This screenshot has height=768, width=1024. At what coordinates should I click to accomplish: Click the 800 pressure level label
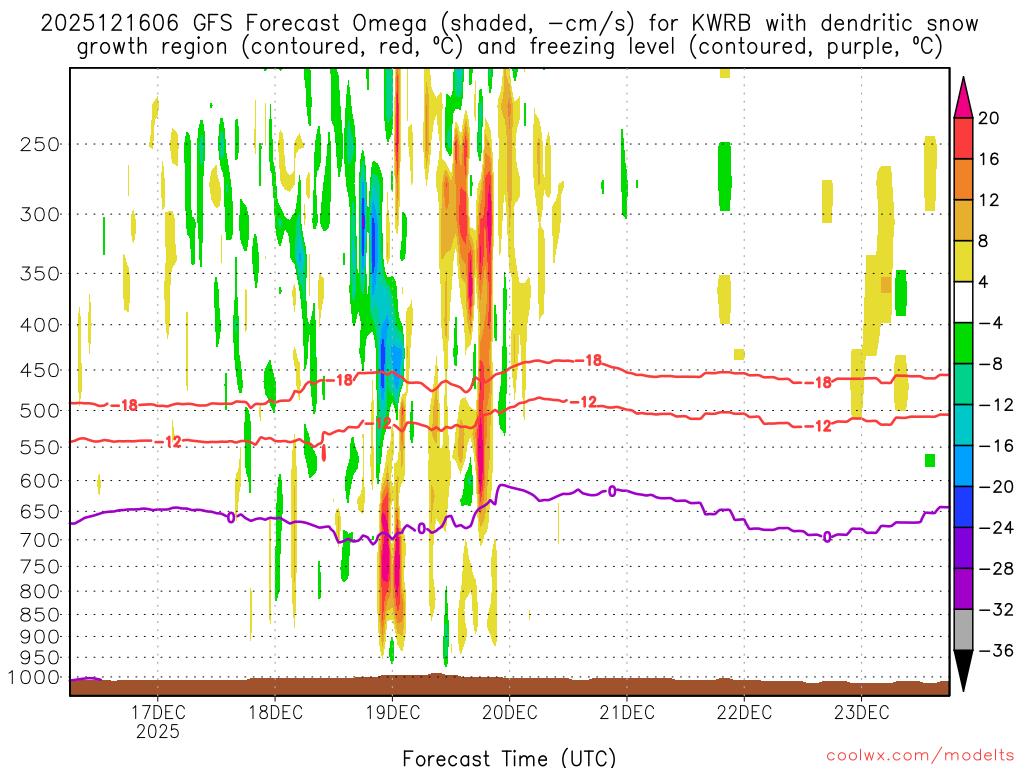40,592
